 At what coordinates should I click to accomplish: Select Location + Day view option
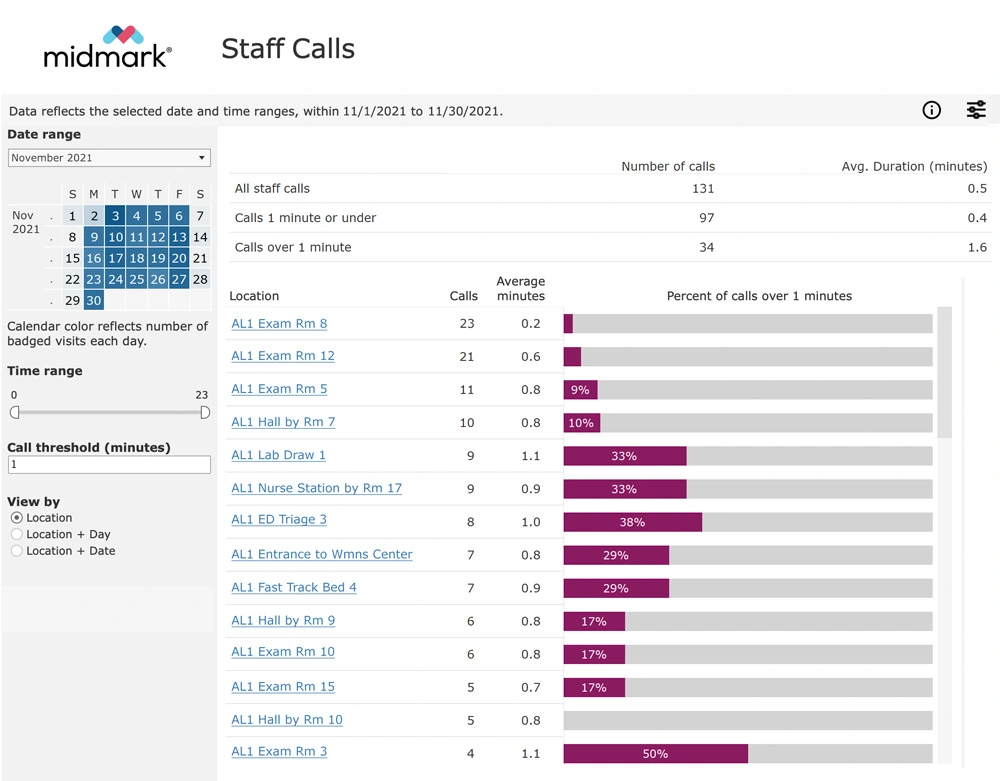tap(16, 534)
